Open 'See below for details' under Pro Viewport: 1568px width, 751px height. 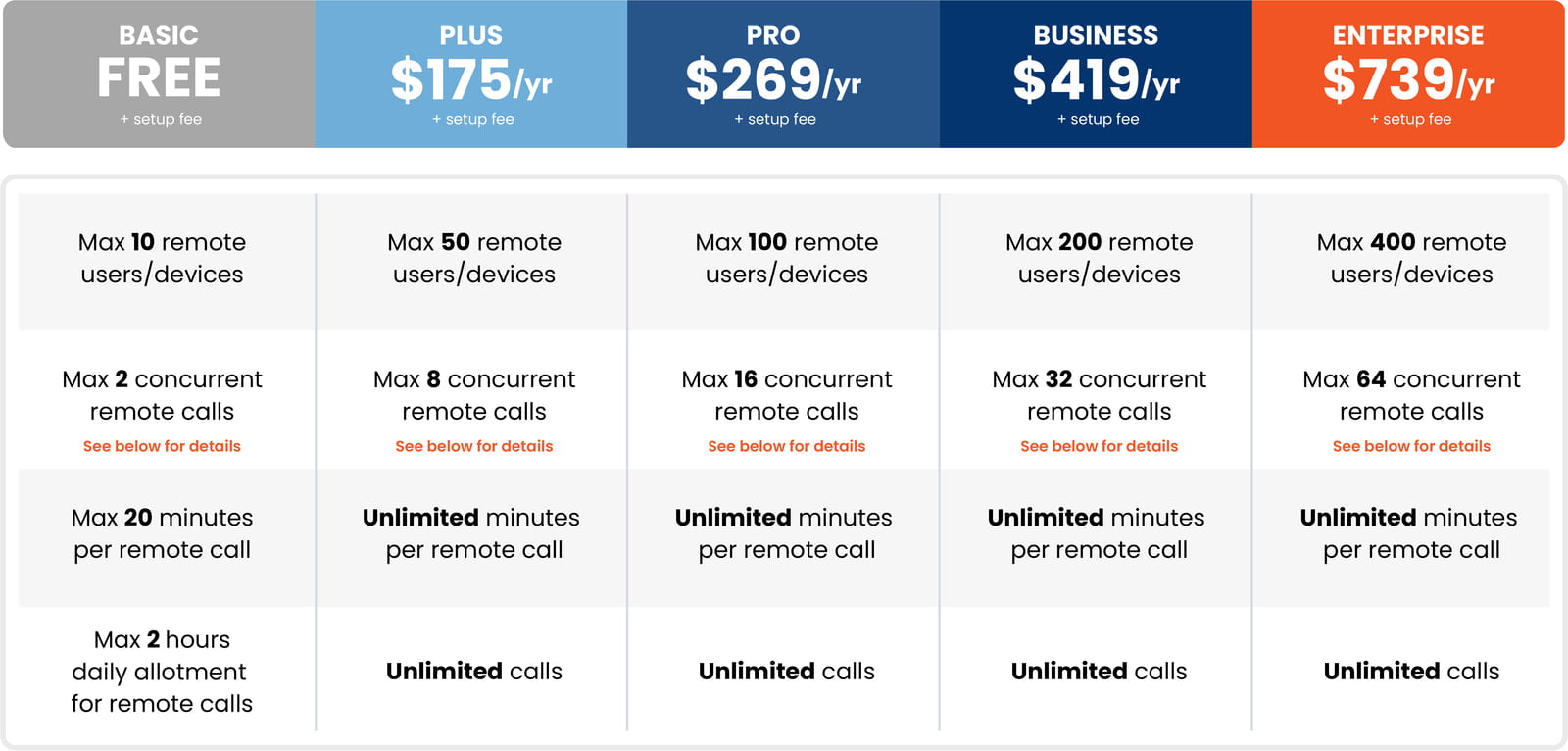(x=787, y=446)
